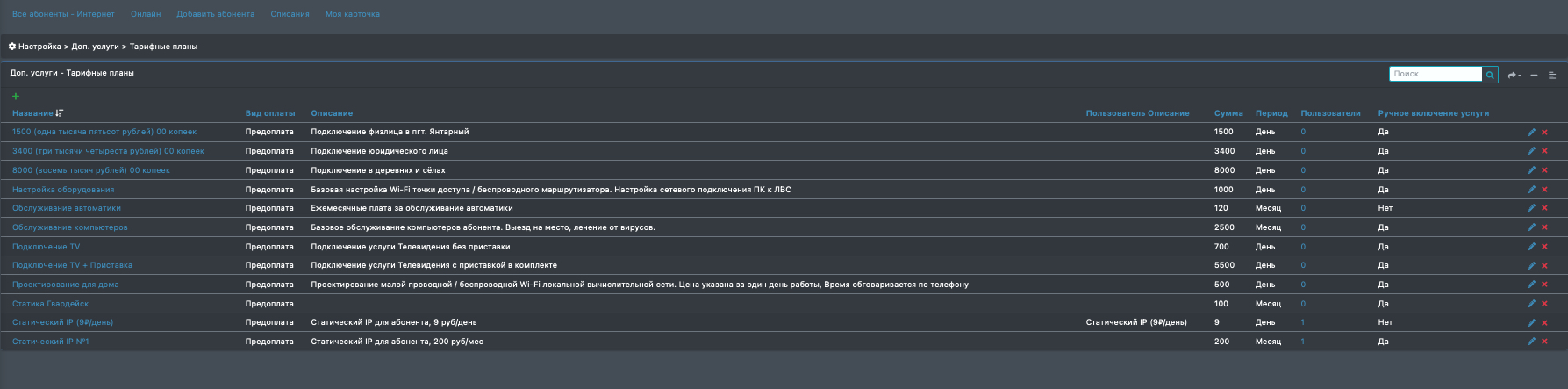Collapse the panel with the minus icon
The height and width of the screenshot is (389, 1568).
pos(1534,76)
